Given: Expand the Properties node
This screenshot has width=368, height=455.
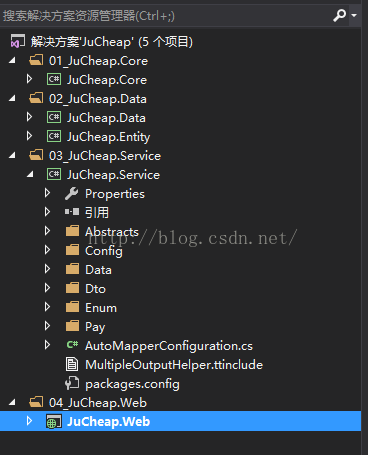Looking at the screenshot, I should (x=47, y=193).
